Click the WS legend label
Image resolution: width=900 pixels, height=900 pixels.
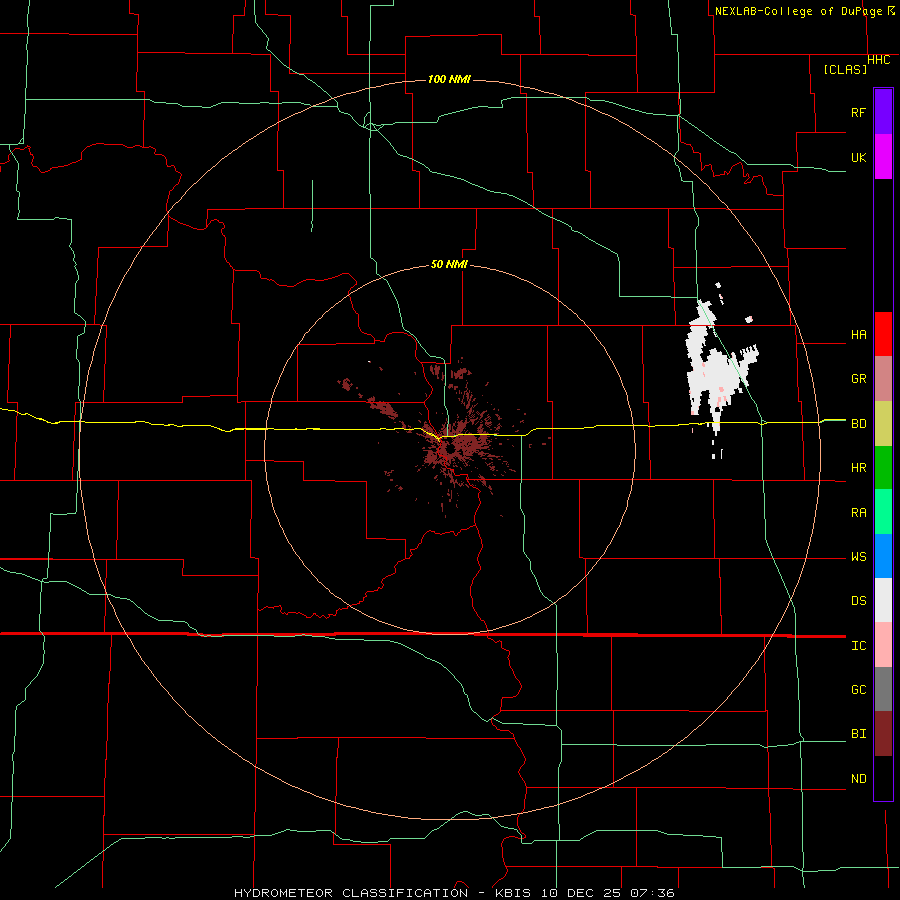858,557
